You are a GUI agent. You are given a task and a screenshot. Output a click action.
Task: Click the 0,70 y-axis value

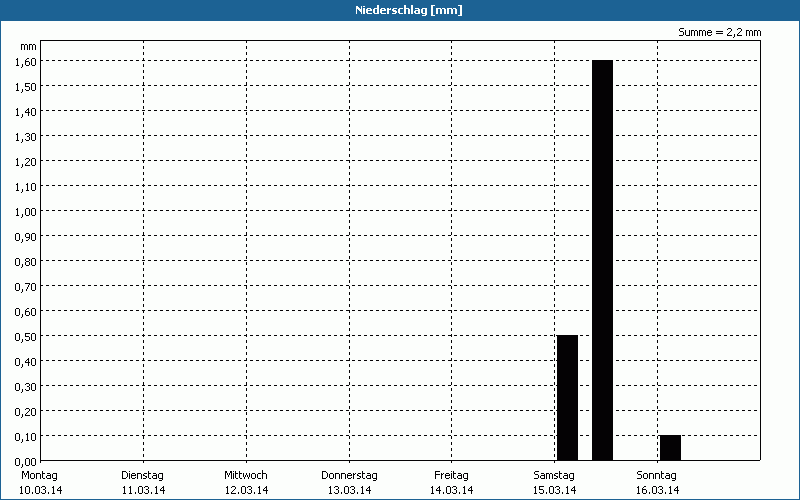(x=26, y=287)
